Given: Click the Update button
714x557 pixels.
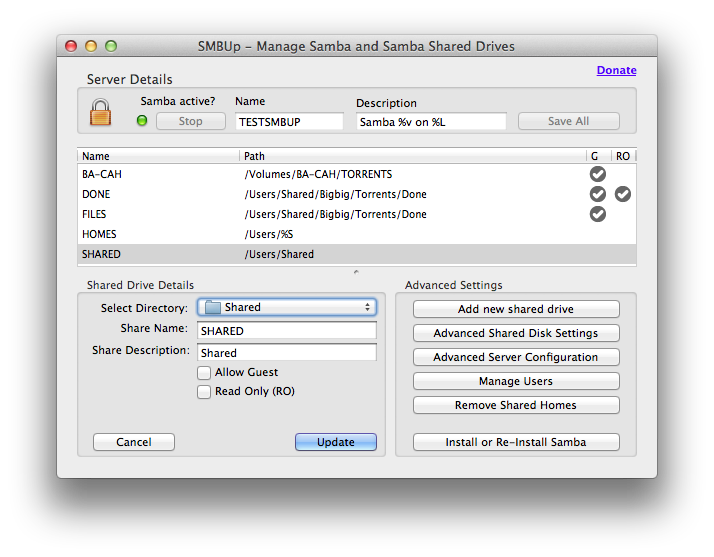Looking at the screenshot, I should pyautogui.click(x=336, y=442).
